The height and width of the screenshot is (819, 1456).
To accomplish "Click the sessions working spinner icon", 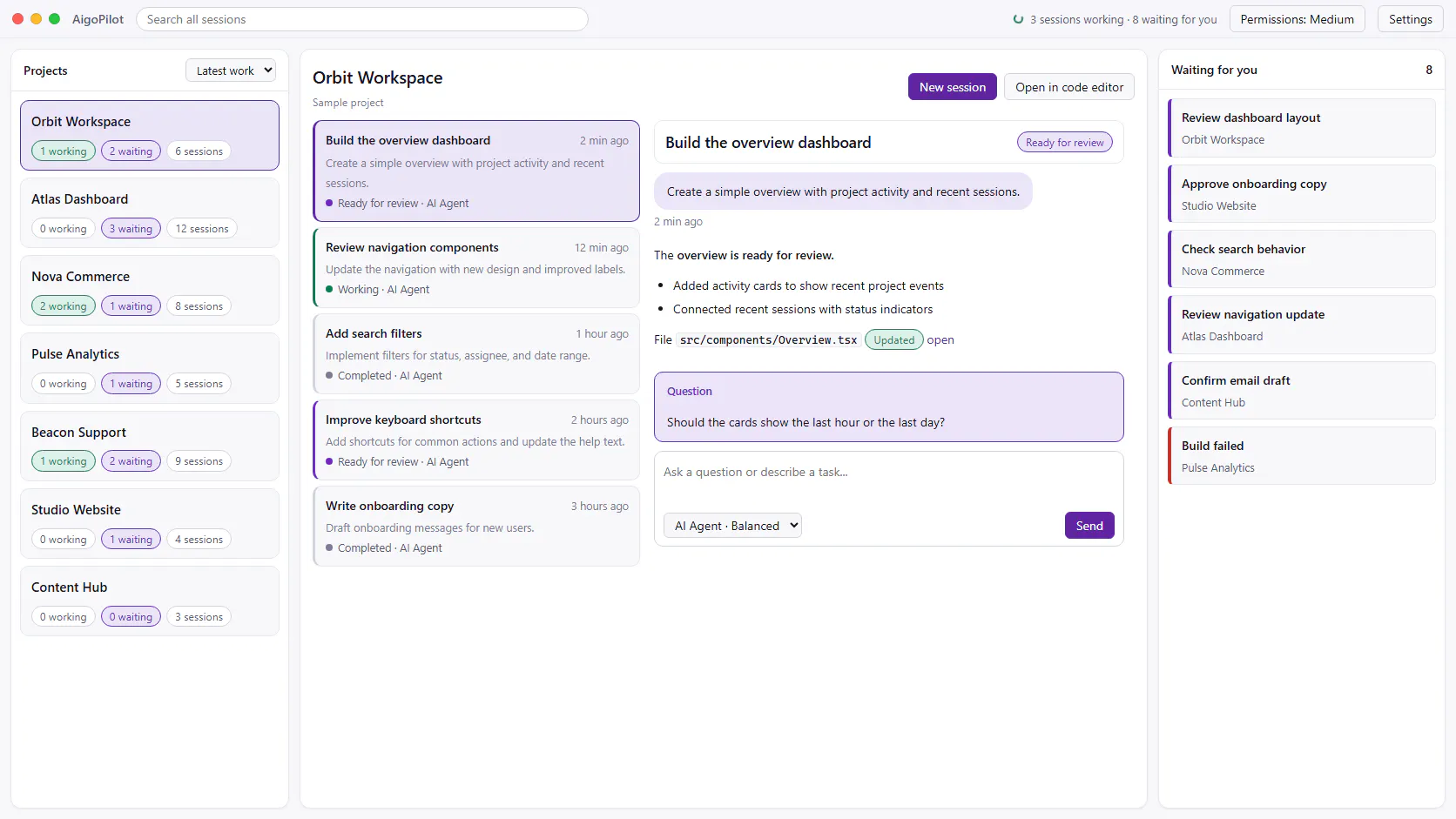I will tap(1018, 19).
